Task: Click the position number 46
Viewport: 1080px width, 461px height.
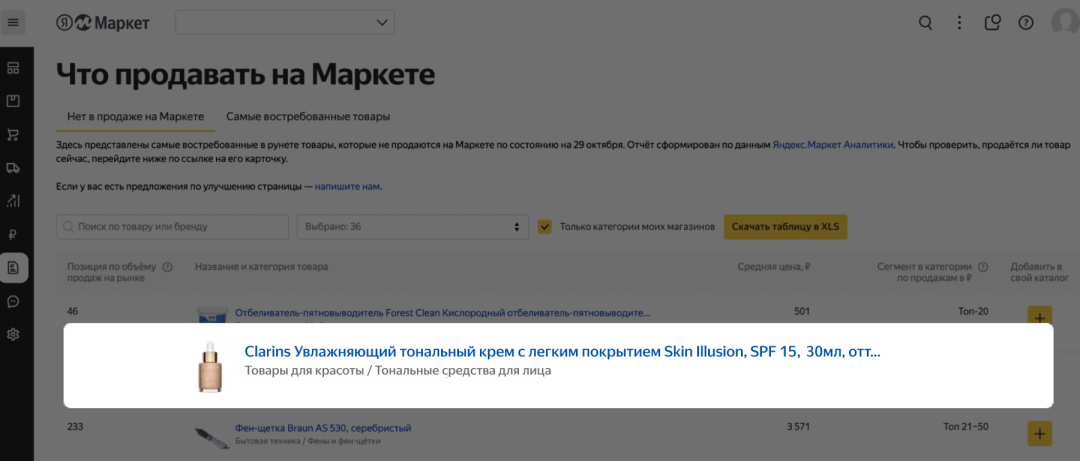Action: [72, 311]
